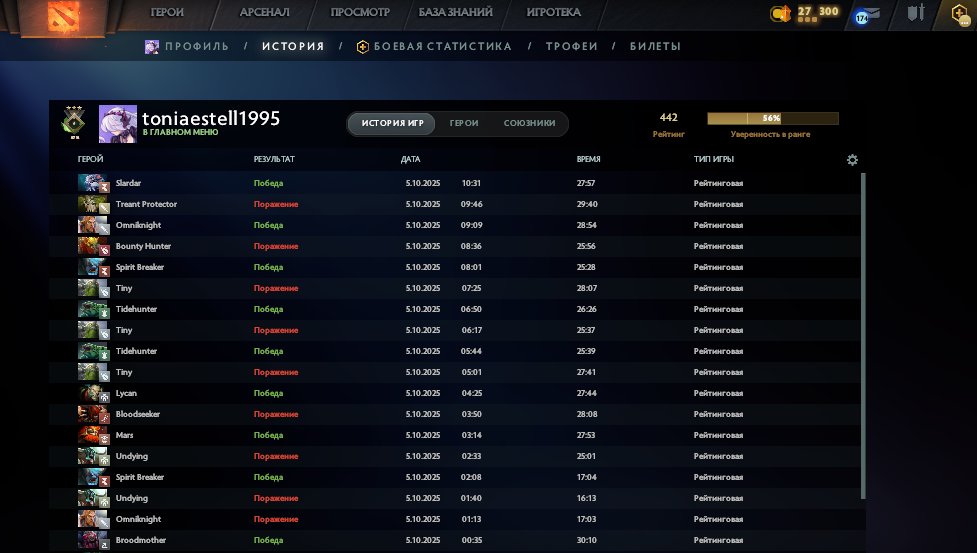Viewport: 977px width, 553px height.
Task: Select the СОЮЗНИКИ toggle option
Action: [x=529, y=124]
